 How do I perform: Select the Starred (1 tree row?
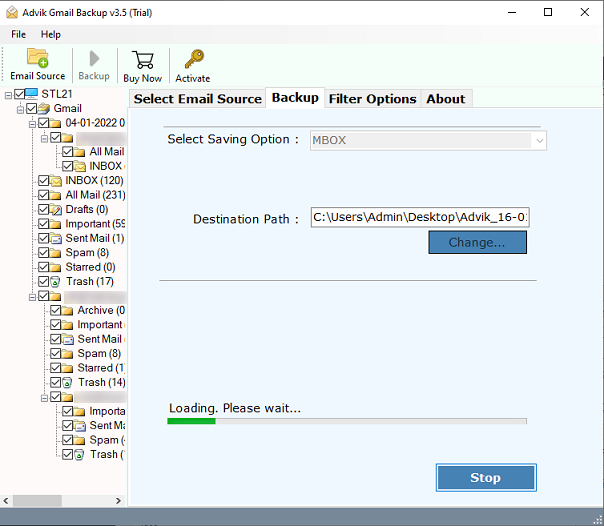pyautogui.click(x=101, y=368)
